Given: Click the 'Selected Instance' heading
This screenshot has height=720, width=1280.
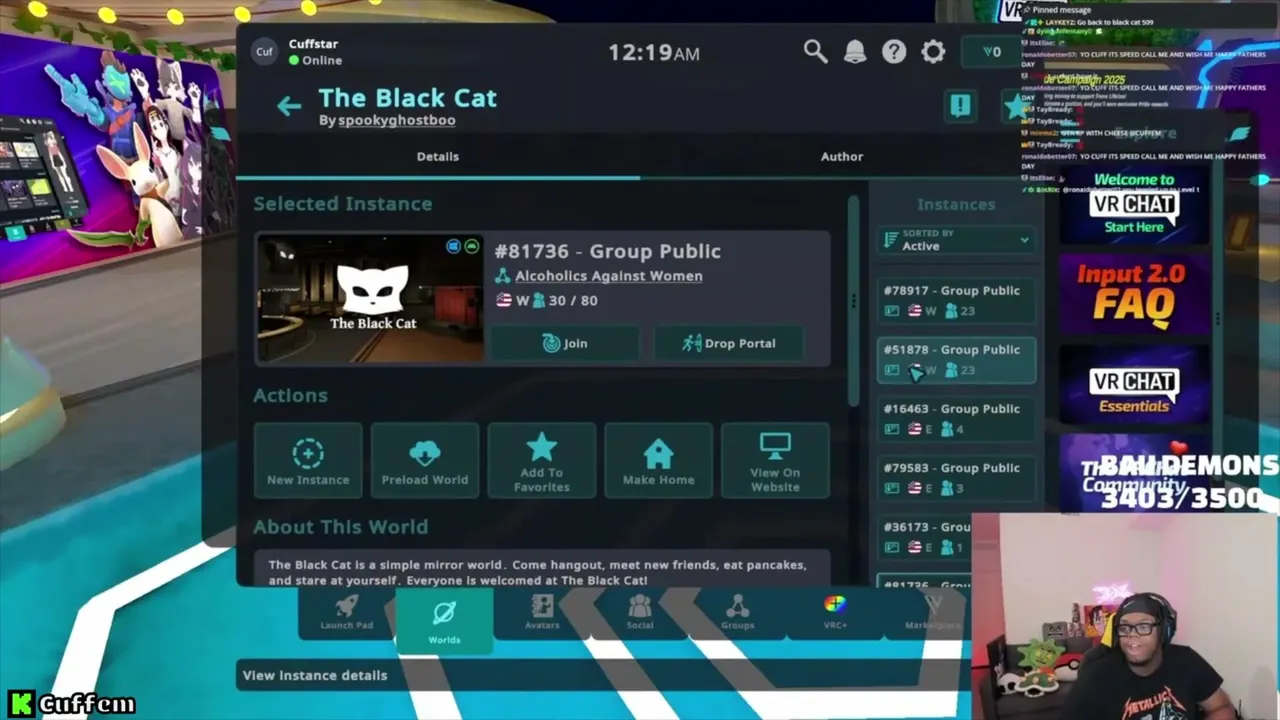Looking at the screenshot, I should click(x=343, y=204).
